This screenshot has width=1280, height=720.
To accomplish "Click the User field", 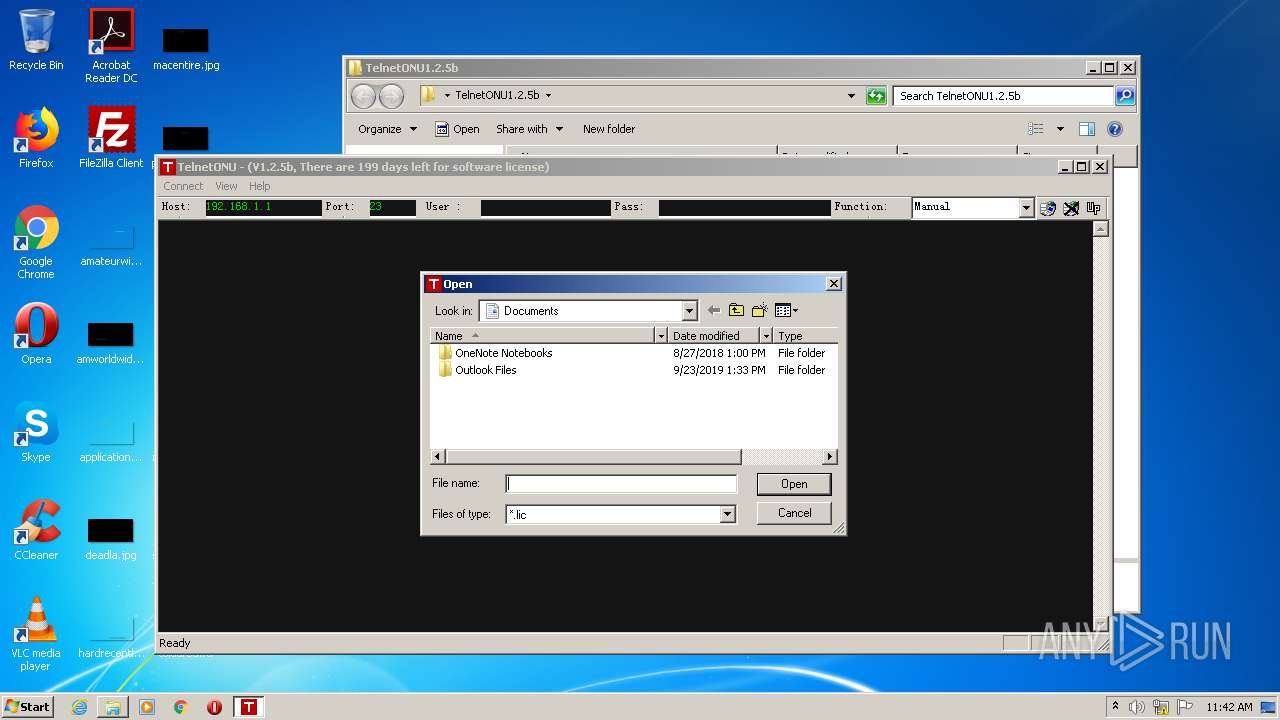I will (545, 207).
